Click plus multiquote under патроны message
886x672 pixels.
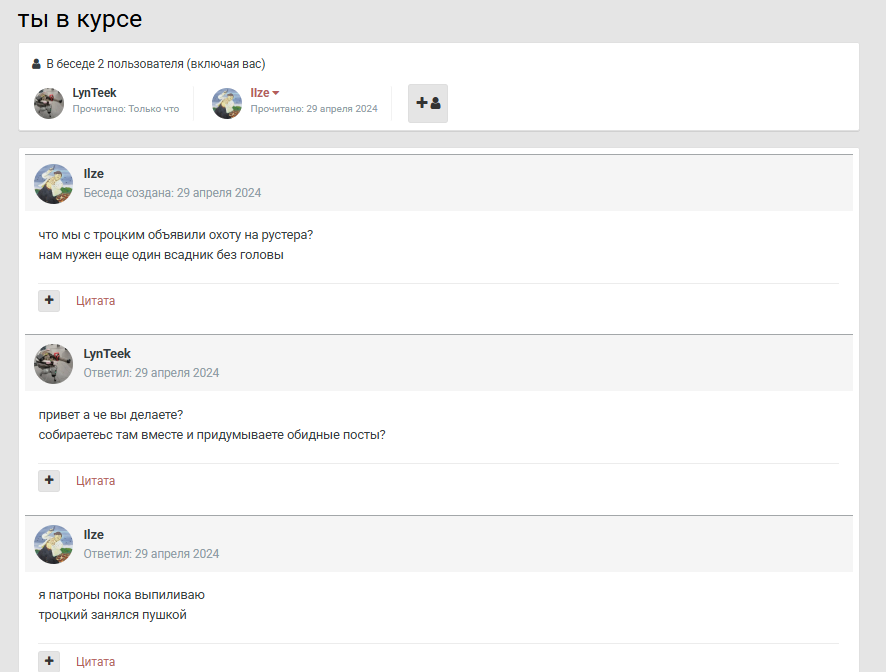tap(49, 661)
